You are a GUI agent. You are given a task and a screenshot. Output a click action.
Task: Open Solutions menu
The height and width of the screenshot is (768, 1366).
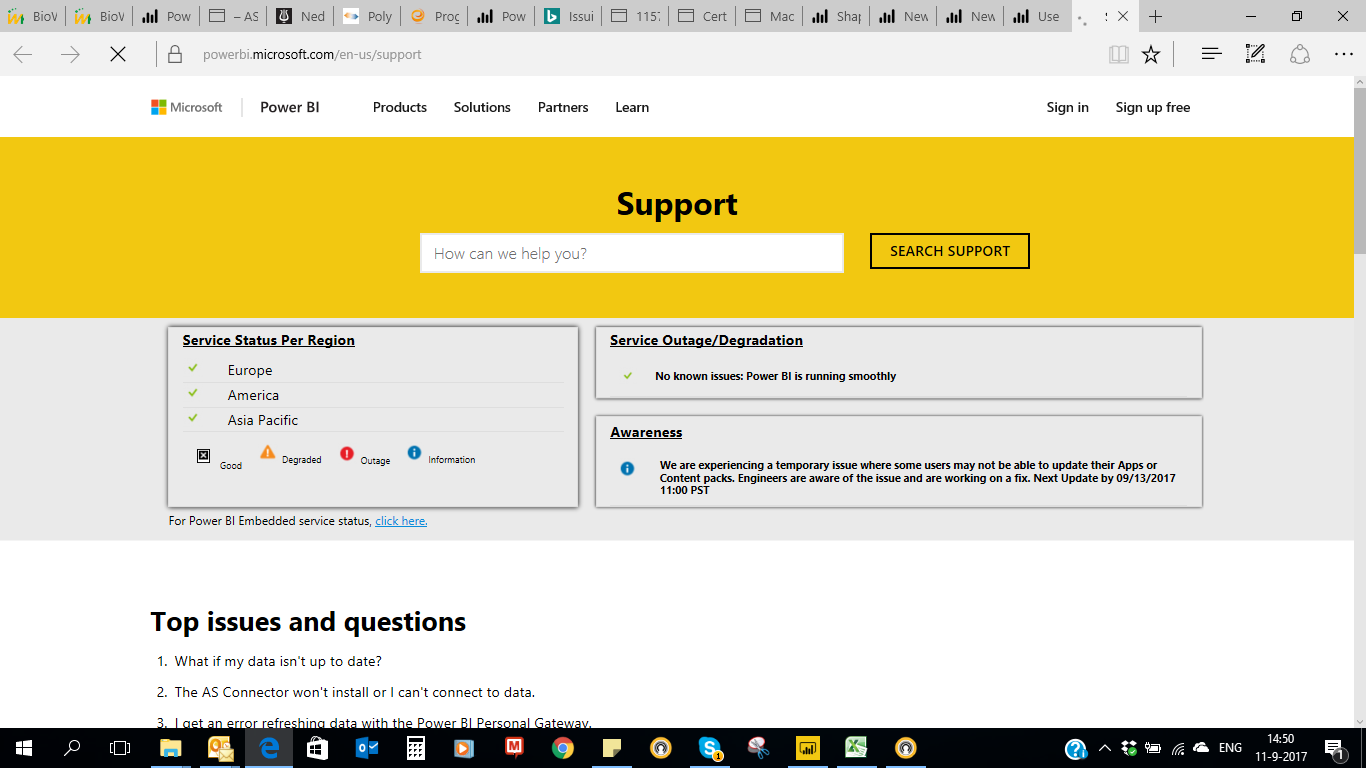pyautogui.click(x=482, y=107)
